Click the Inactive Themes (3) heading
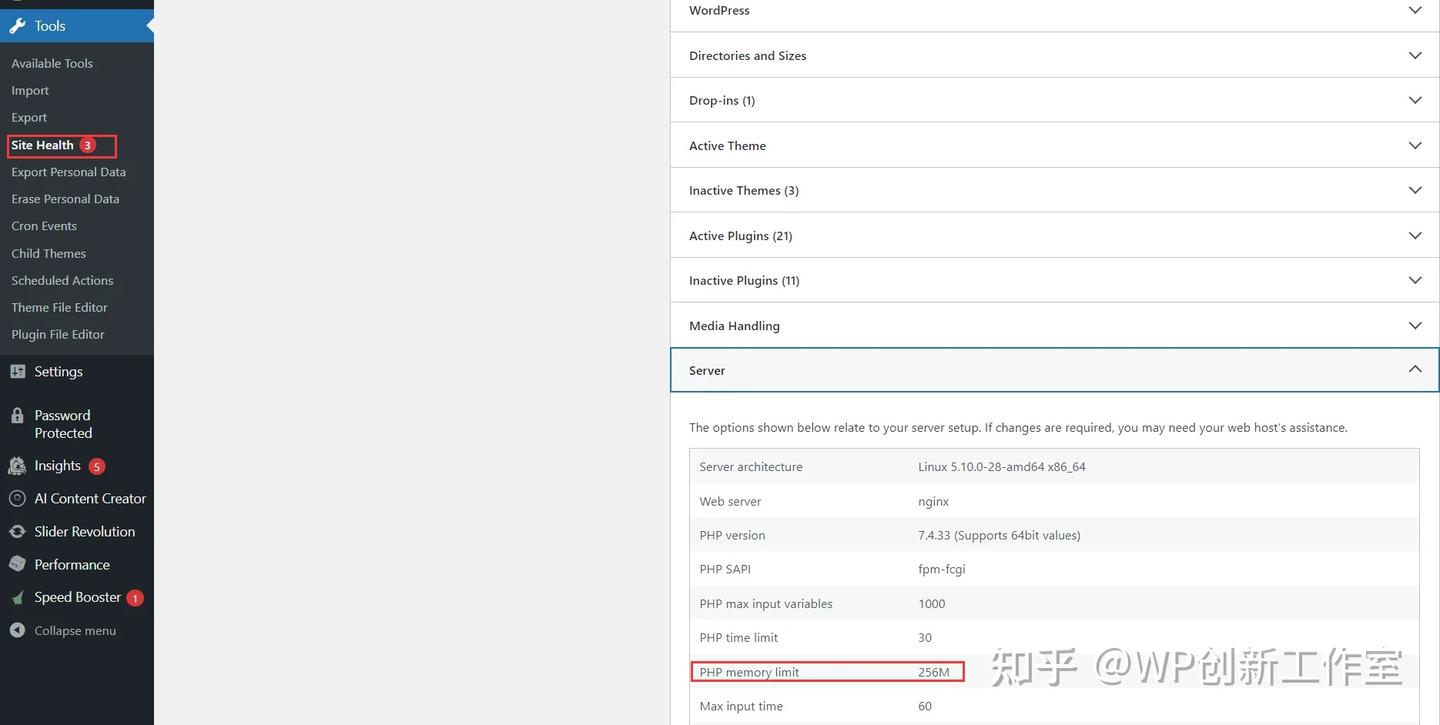 tap(744, 190)
